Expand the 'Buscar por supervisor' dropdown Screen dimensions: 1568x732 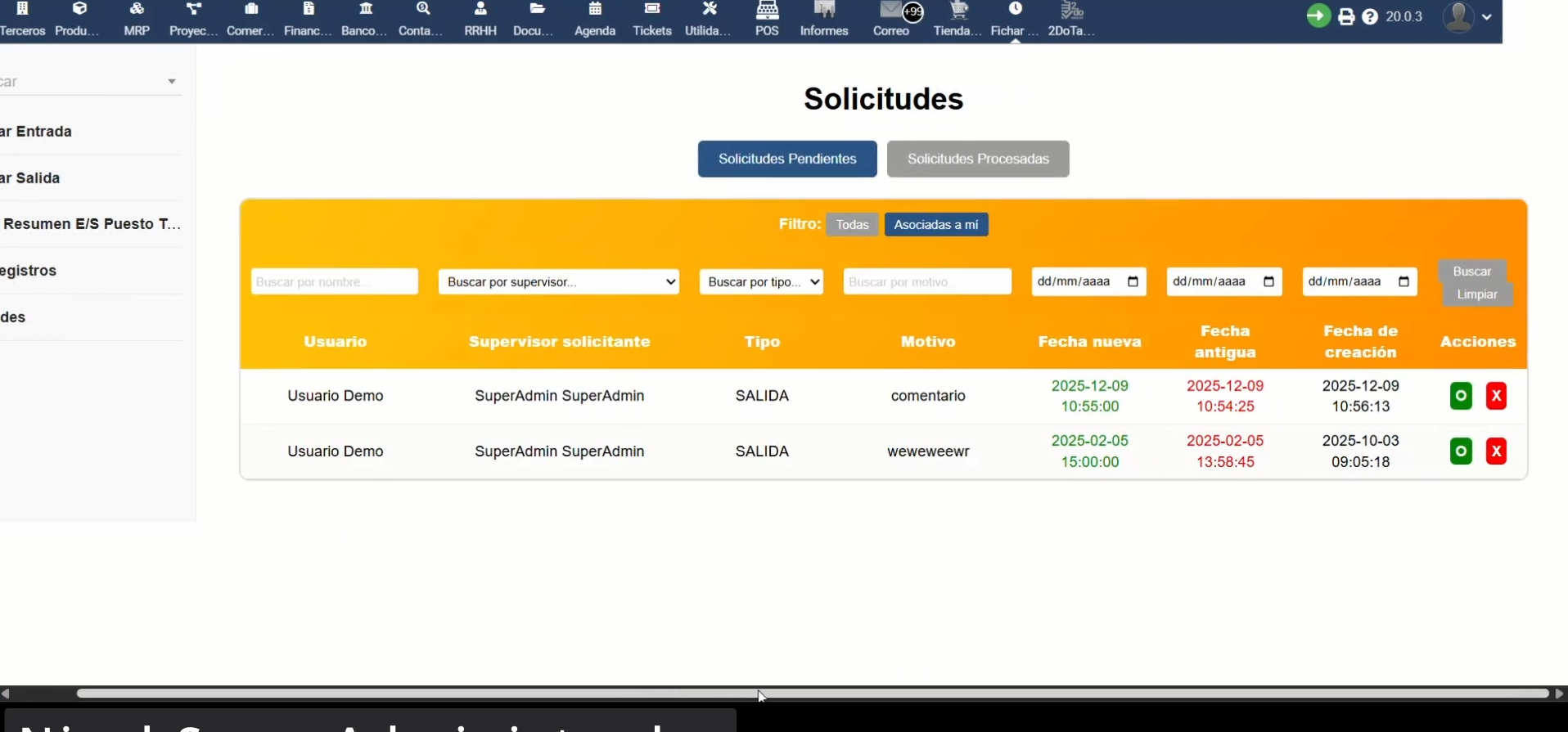click(x=559, y=281)
